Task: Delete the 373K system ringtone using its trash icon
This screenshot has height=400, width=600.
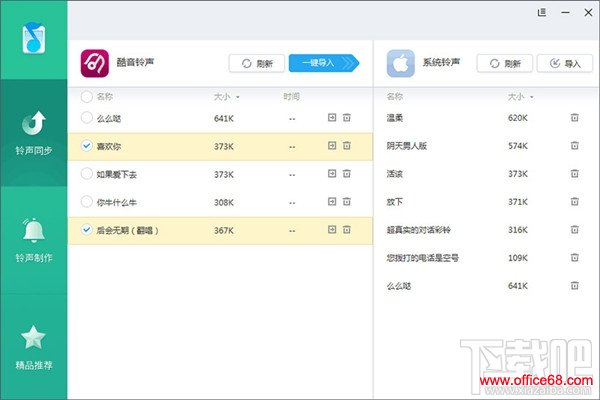Action: click(574, 173)
